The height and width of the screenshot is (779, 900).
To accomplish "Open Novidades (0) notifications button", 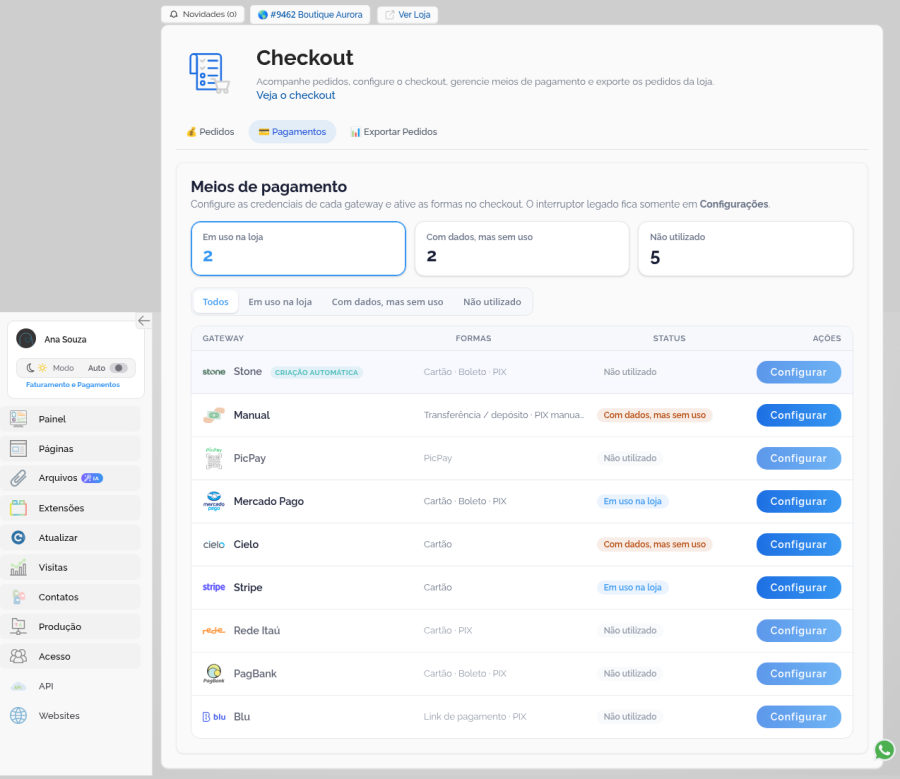I will click(203, 14).
